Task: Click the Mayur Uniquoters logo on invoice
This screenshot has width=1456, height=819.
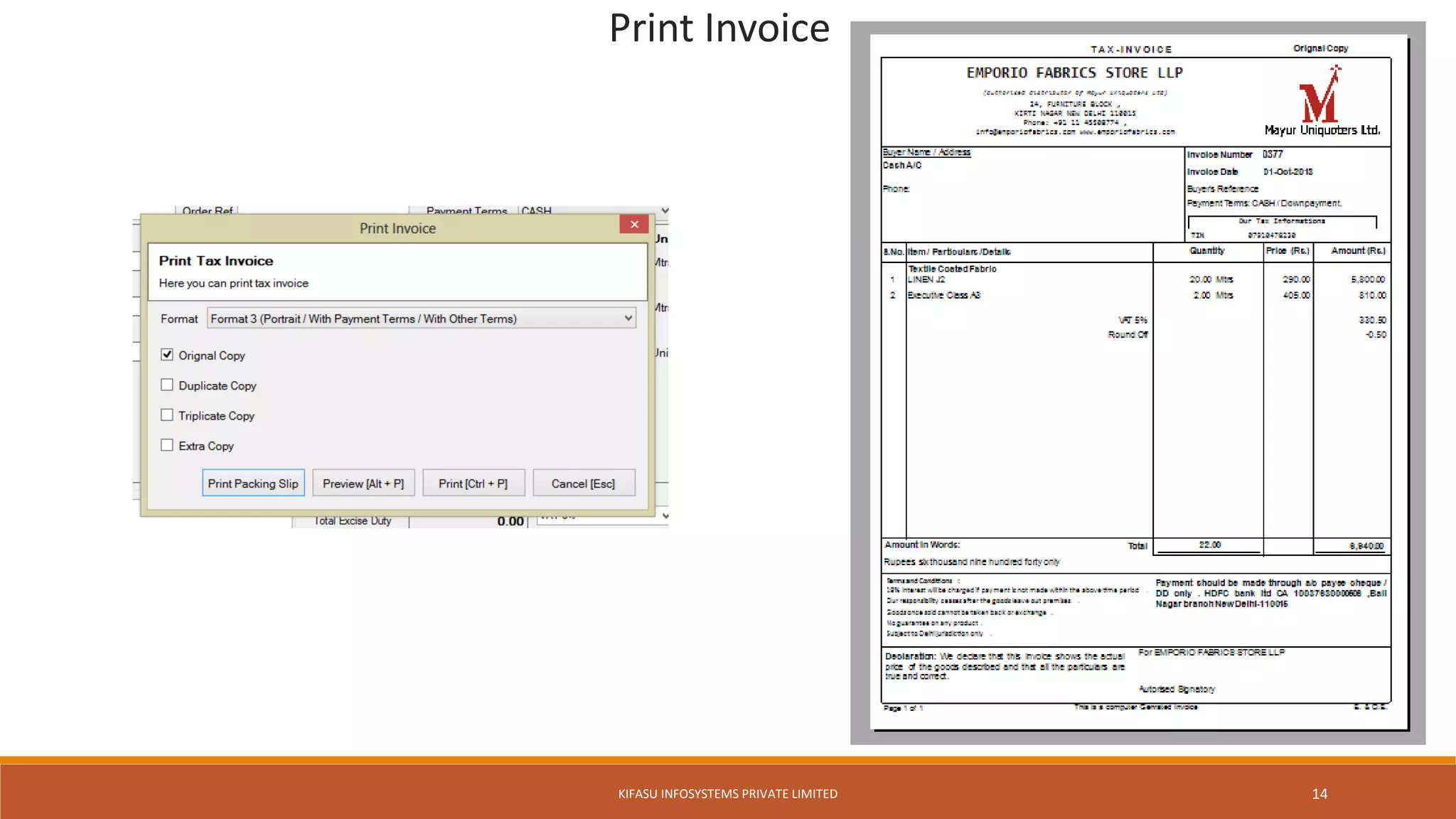Action: [x=1322, y=102]
